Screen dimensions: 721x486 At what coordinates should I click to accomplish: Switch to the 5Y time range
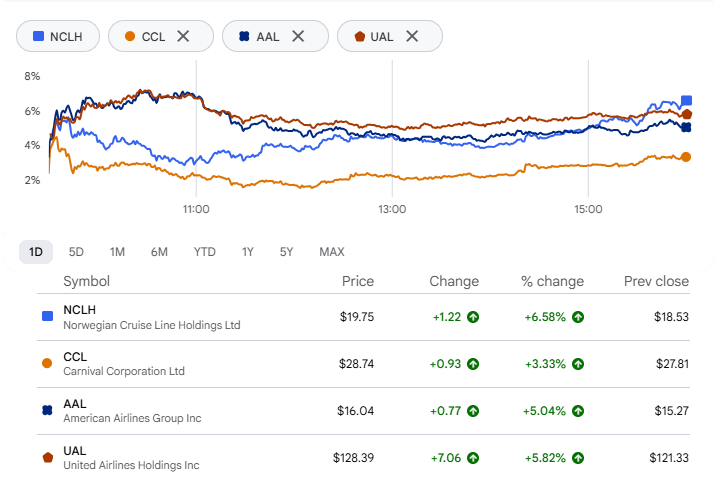(x=286, y=252)
